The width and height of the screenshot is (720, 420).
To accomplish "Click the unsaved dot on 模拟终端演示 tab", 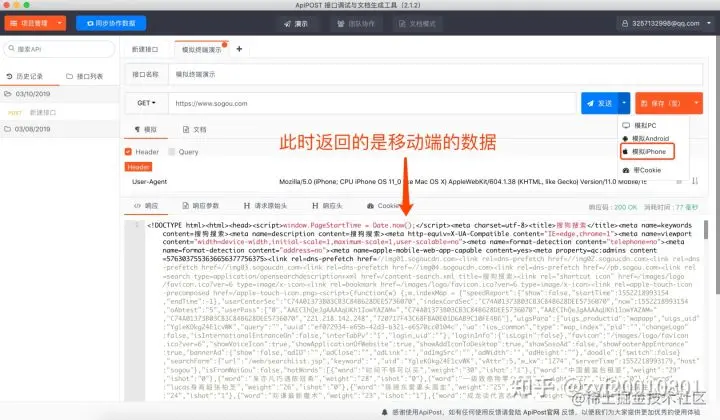I will pos(225,45).
